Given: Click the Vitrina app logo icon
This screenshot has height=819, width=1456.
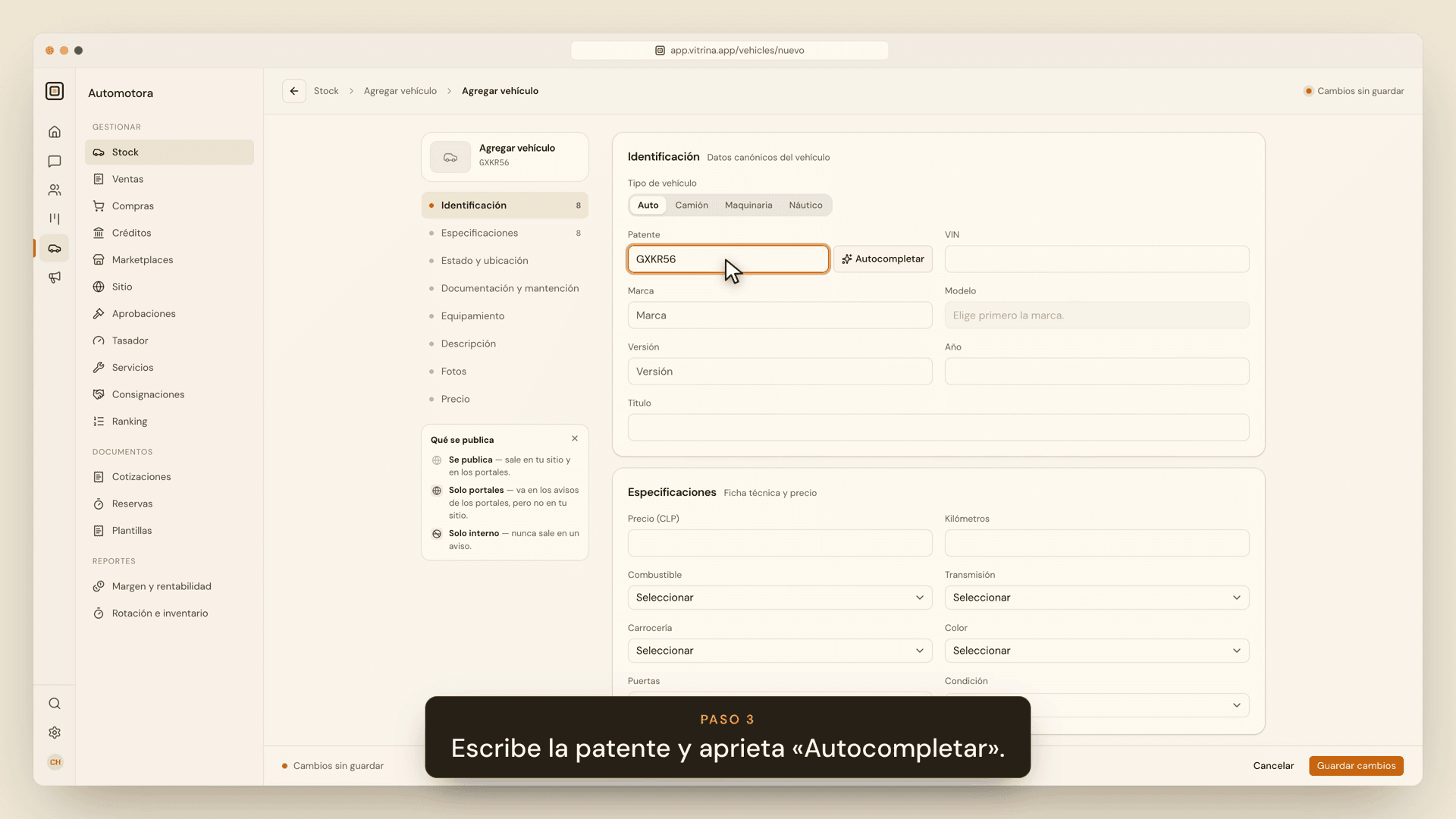Looking at the screenshot, I should [55, 91].
